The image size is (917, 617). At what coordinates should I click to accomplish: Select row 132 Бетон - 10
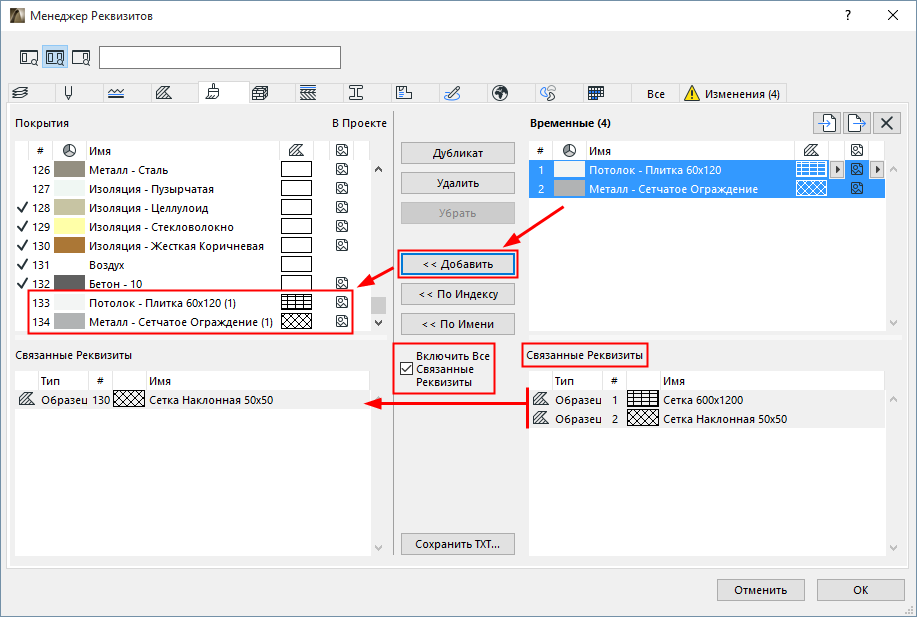point(192,284)
